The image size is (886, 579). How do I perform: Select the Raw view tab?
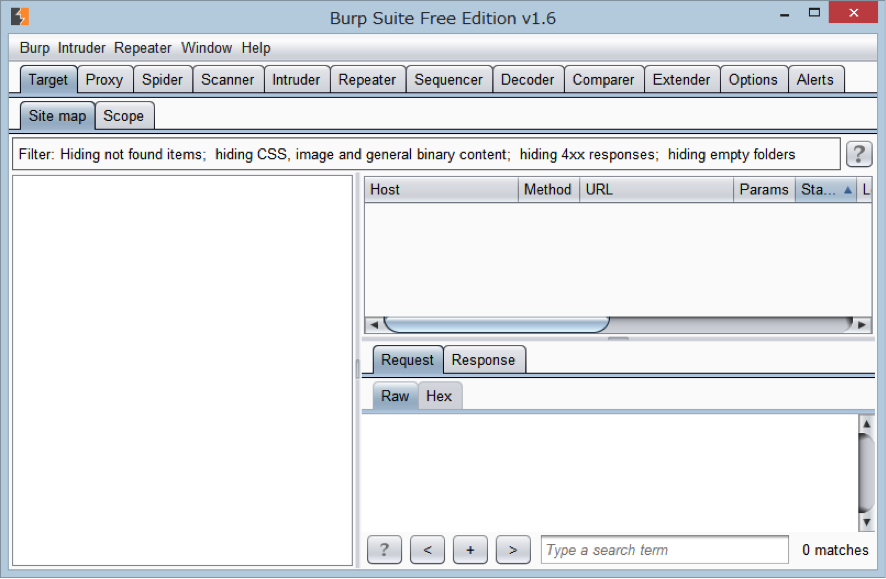(395, 396)
